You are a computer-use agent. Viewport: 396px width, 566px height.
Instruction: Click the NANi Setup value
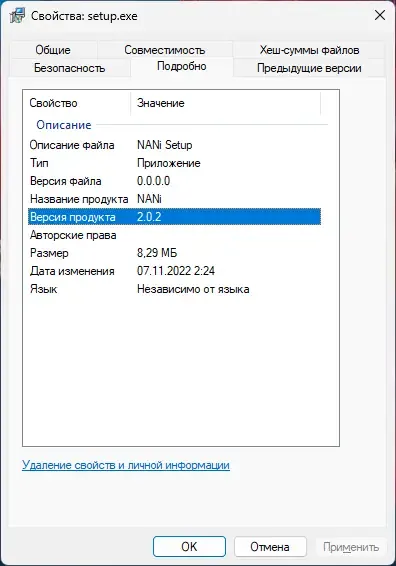click(165, 145)
